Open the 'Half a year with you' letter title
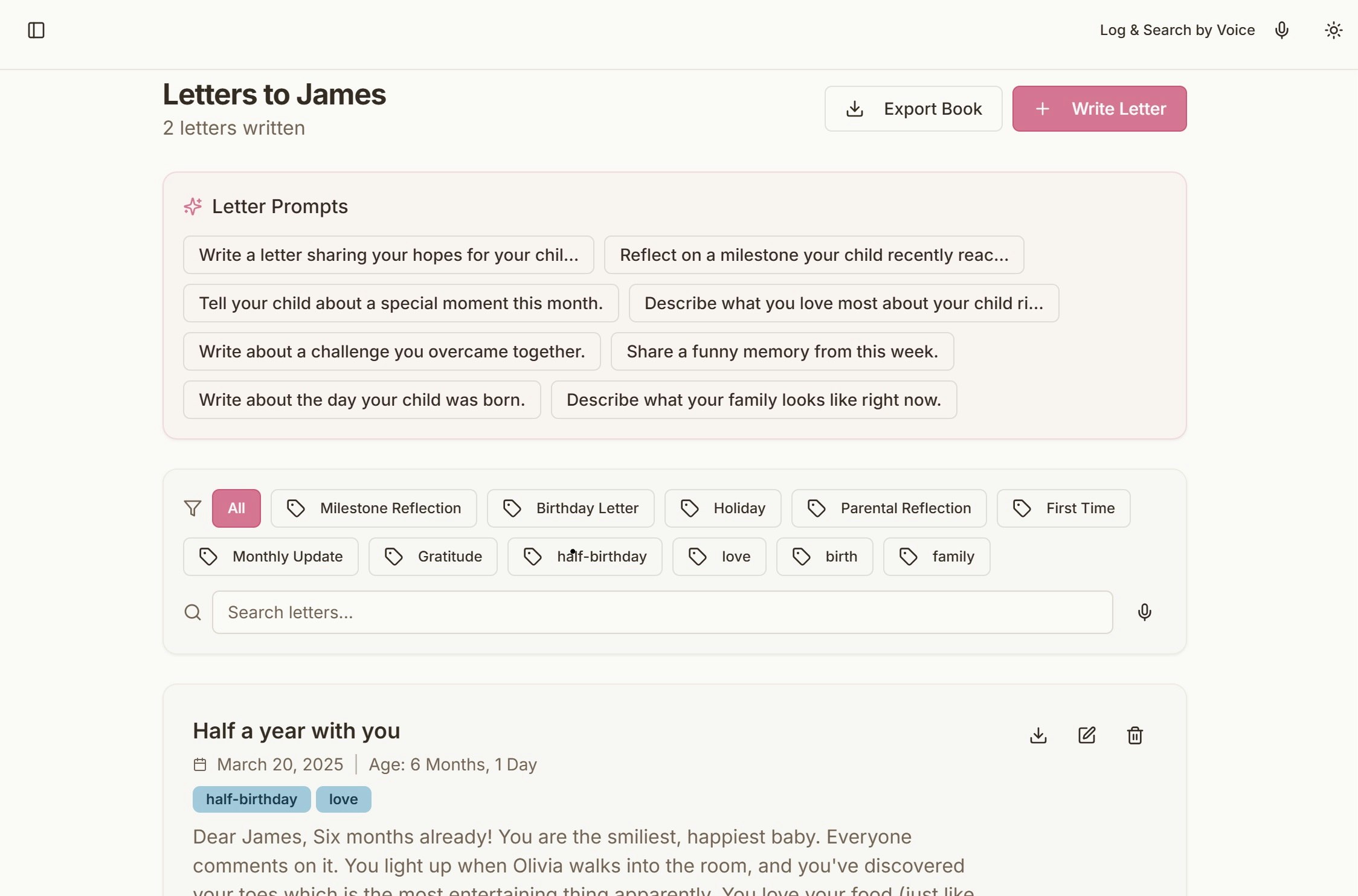The height and width of the screenshot is (896, 1358). (x=297, y=731)
